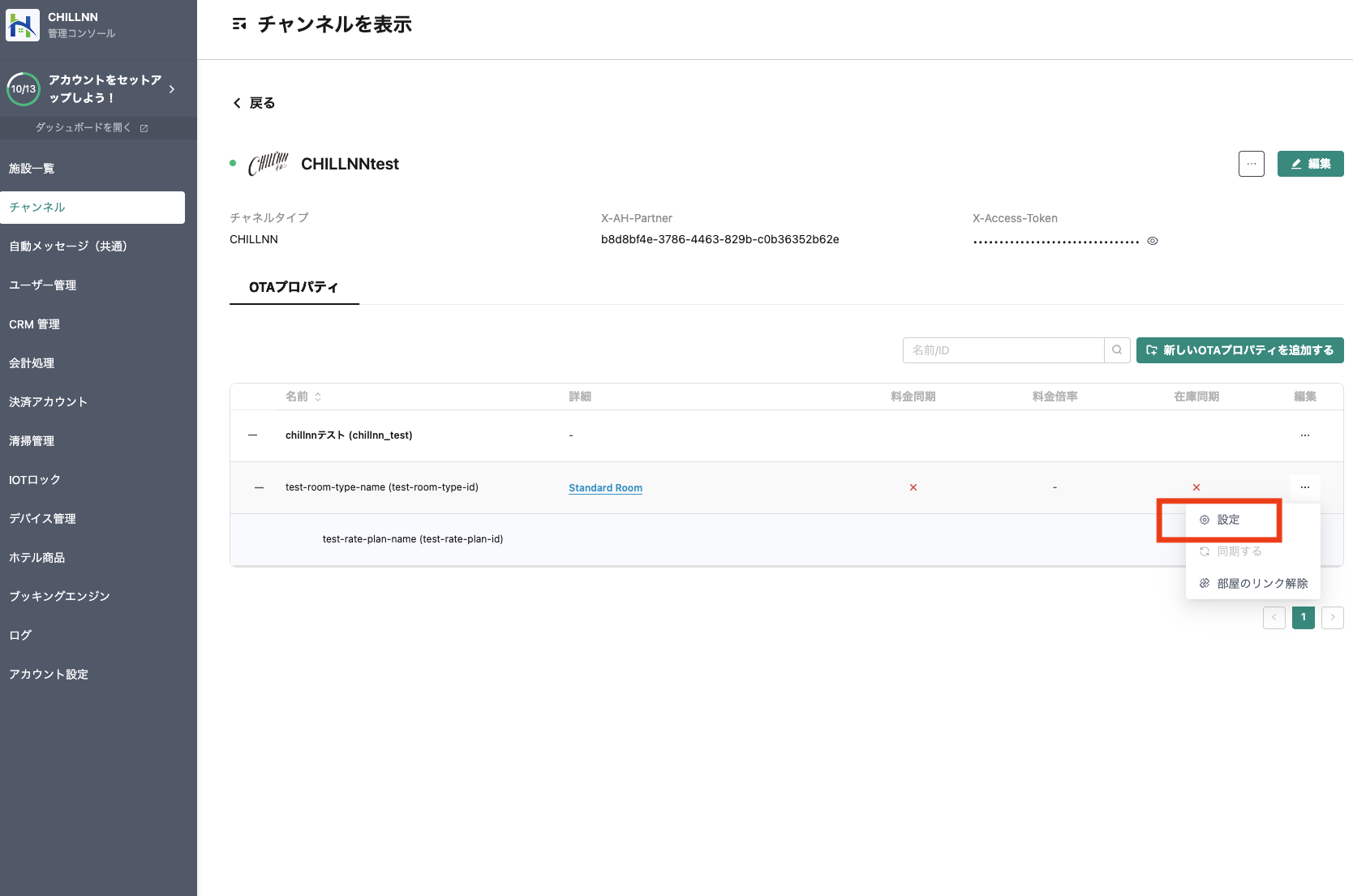Focus the 名前/ID search field
The image size is (1353, 896).
coord(1003,350)
